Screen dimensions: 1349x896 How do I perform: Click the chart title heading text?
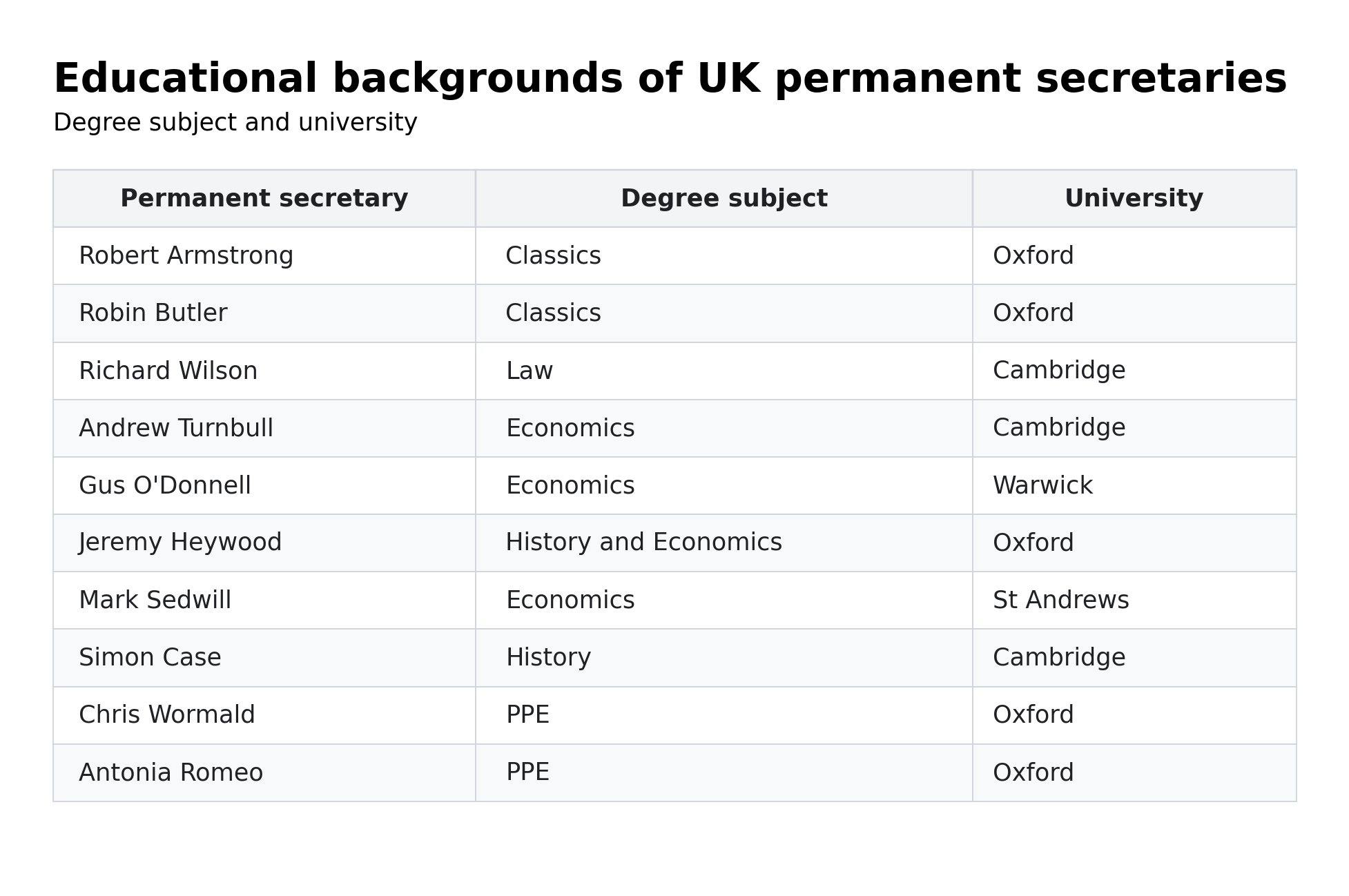click(x=670, y=79)
